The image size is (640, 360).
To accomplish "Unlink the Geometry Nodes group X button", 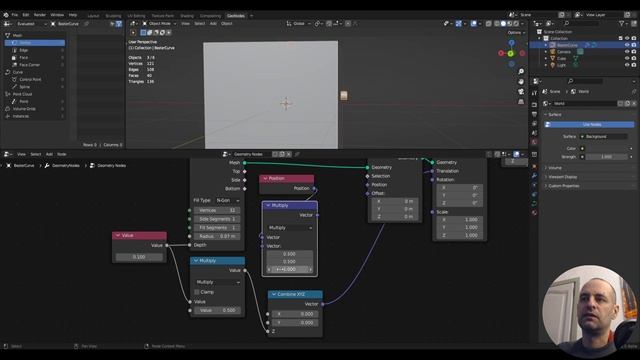I will tap(289, 154).
